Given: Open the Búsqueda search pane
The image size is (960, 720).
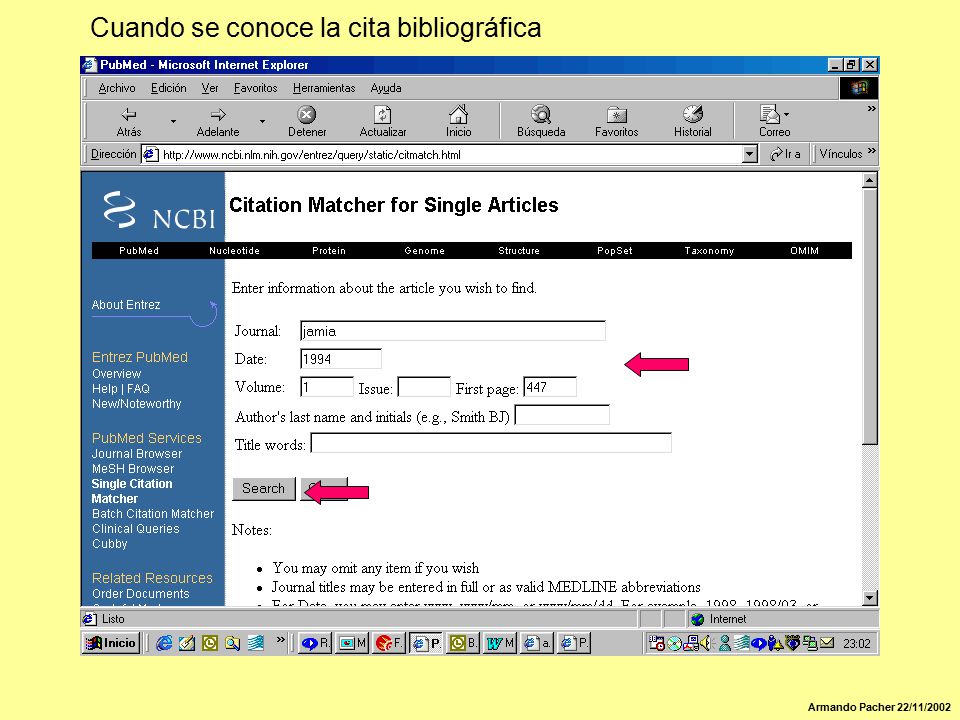Looking at the screenshot, I should [541, 121].
